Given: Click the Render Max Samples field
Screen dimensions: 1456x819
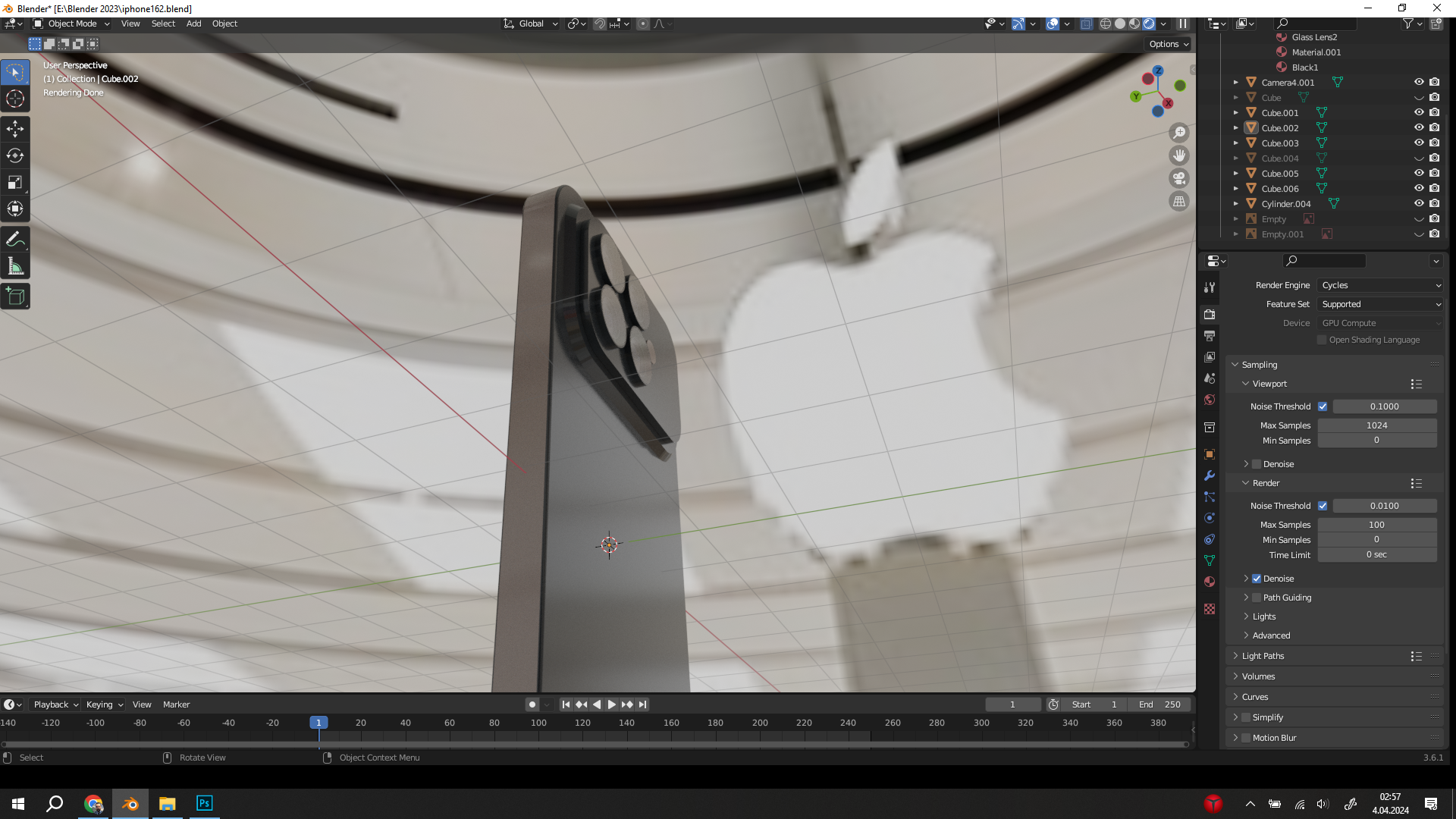Looking at the screenshot, I should (x=1376, y=525).
